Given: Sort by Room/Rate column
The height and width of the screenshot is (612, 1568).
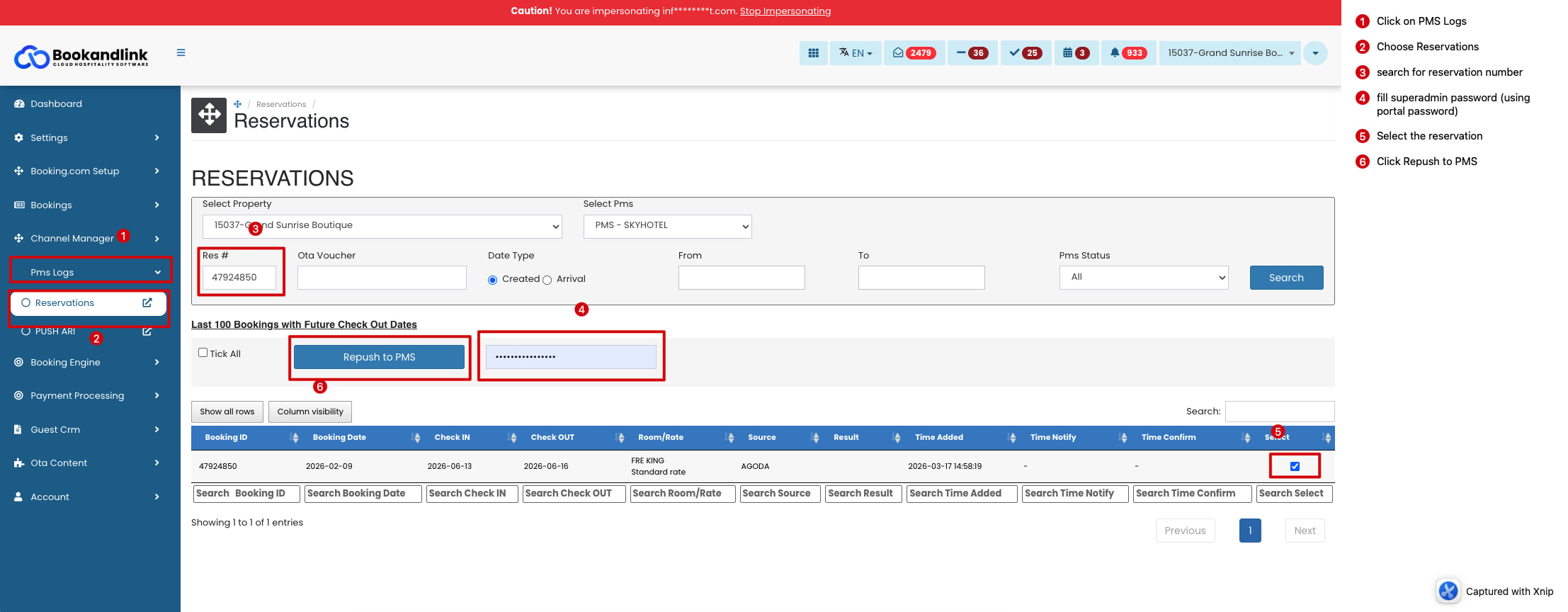Looking at the screenshot, I should coord(683,438).
